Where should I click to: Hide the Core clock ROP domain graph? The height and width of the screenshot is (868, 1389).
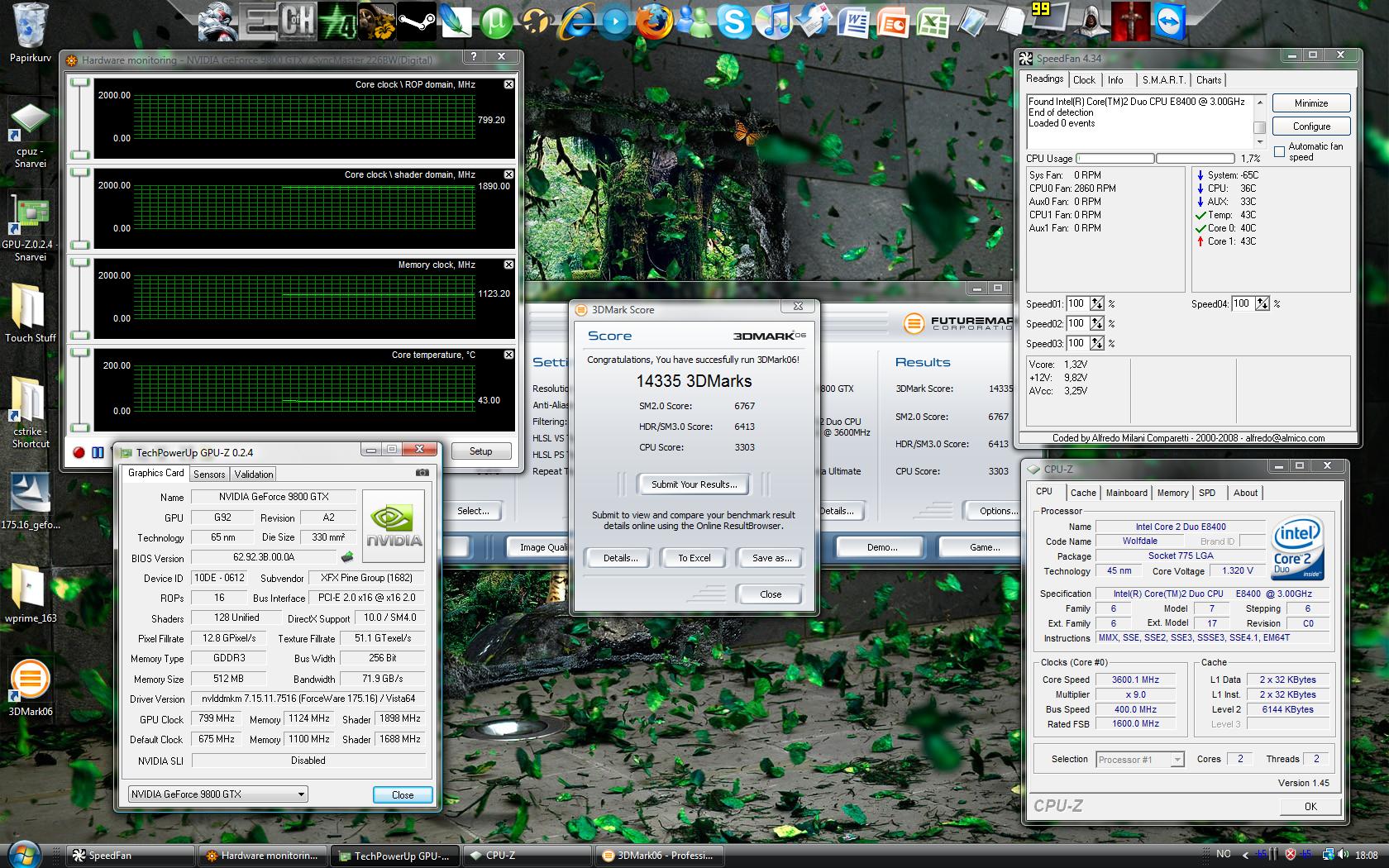pos(508,84)
